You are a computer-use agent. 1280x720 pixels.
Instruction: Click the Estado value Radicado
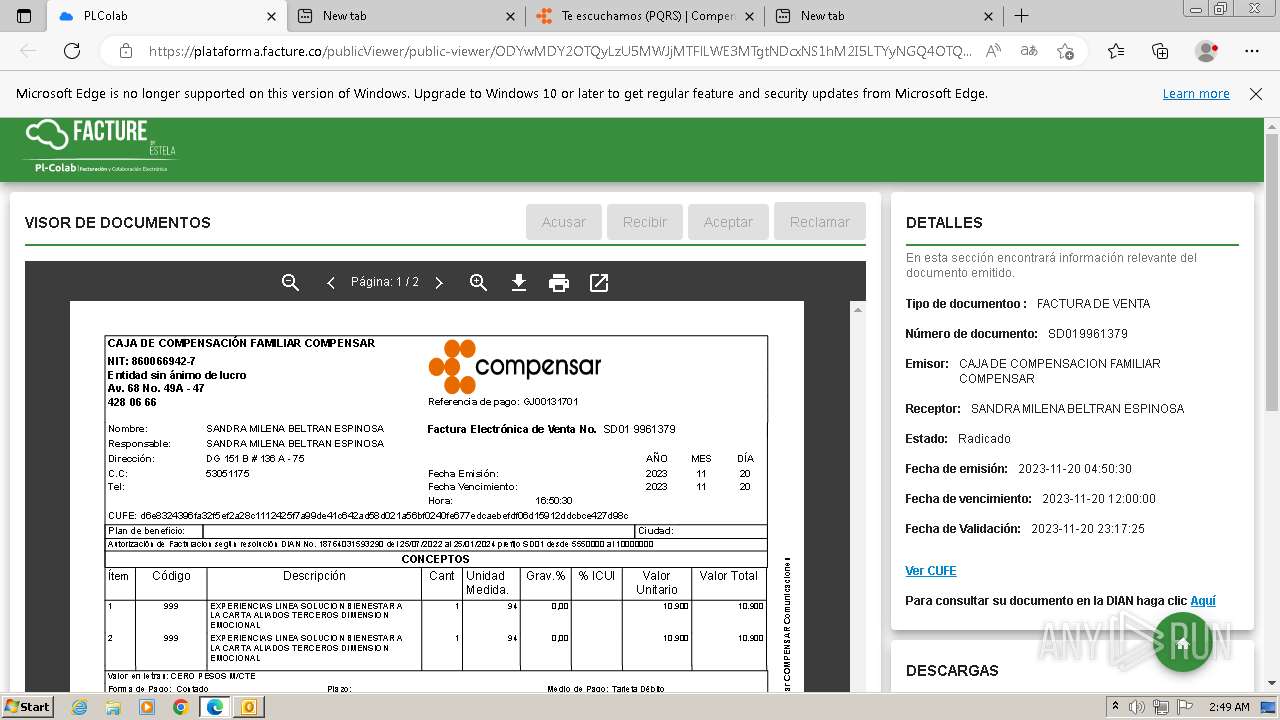(x=984, y=439)
